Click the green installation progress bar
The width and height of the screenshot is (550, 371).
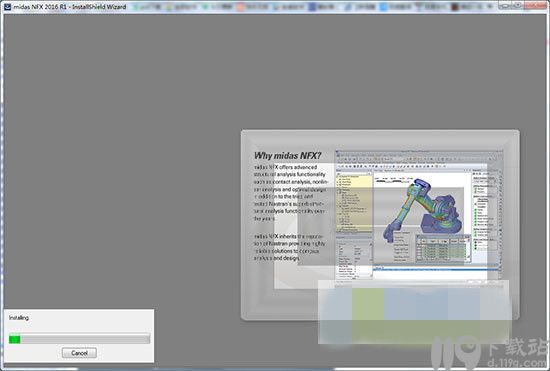coord(80,339)
